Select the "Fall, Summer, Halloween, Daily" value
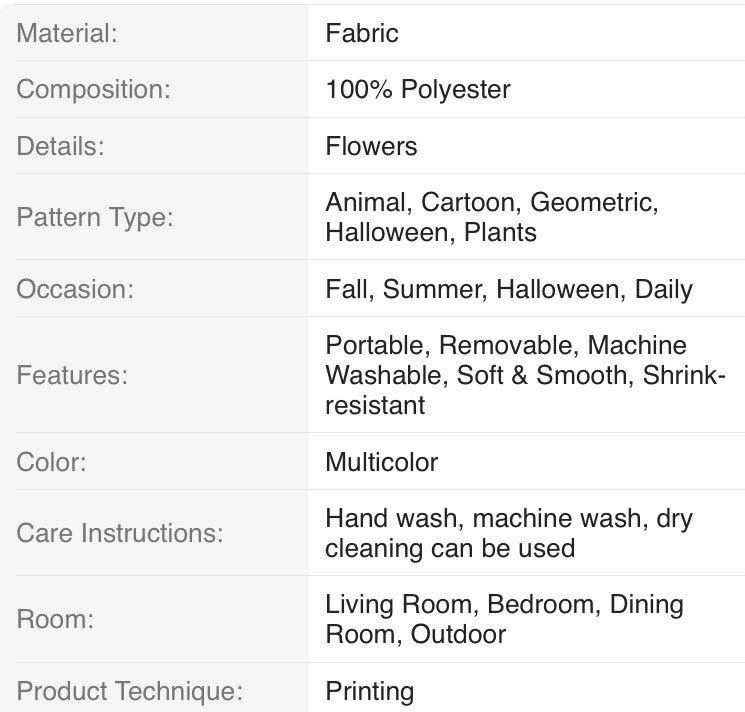 tap(509, 289)
